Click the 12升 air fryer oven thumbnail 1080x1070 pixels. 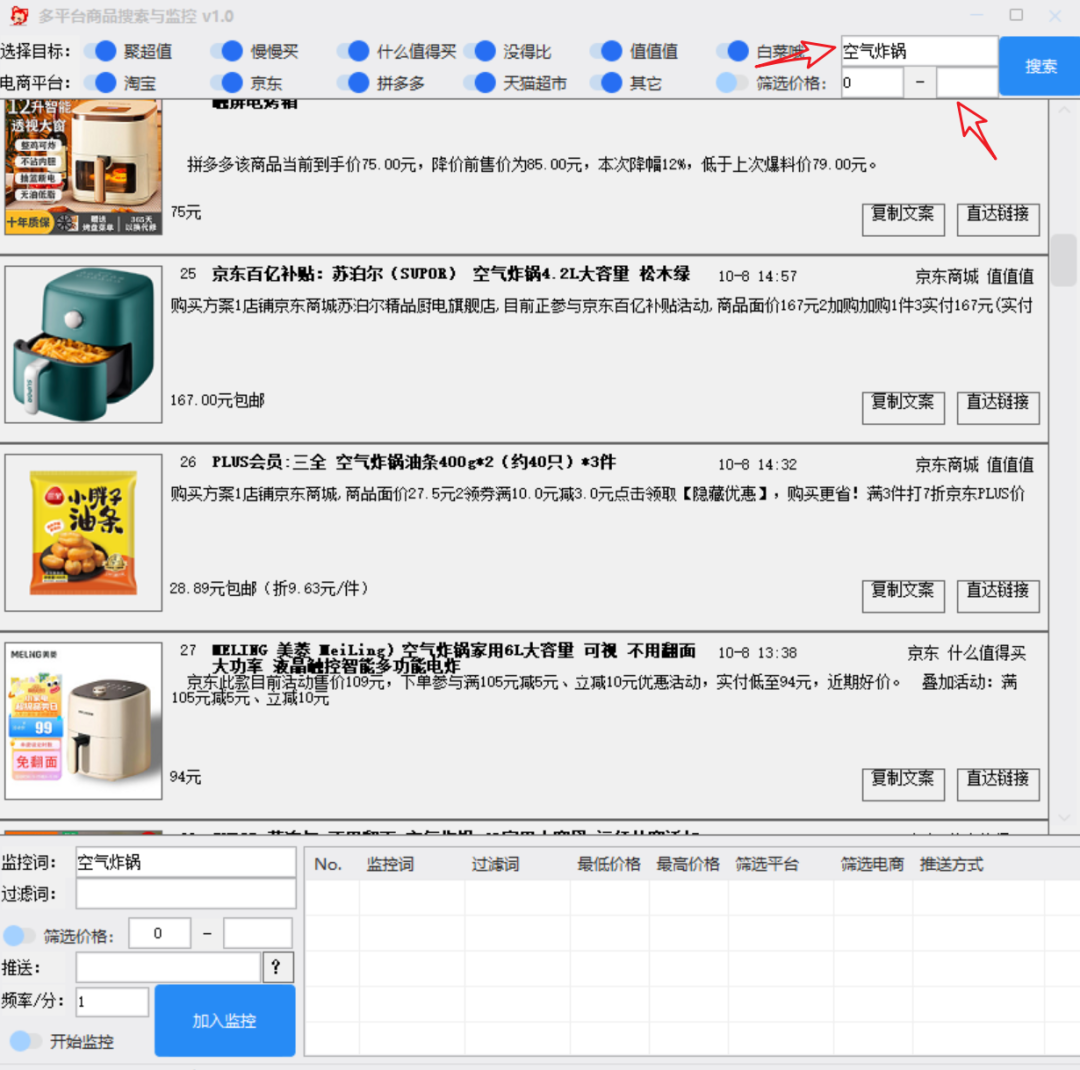(83, 167)
